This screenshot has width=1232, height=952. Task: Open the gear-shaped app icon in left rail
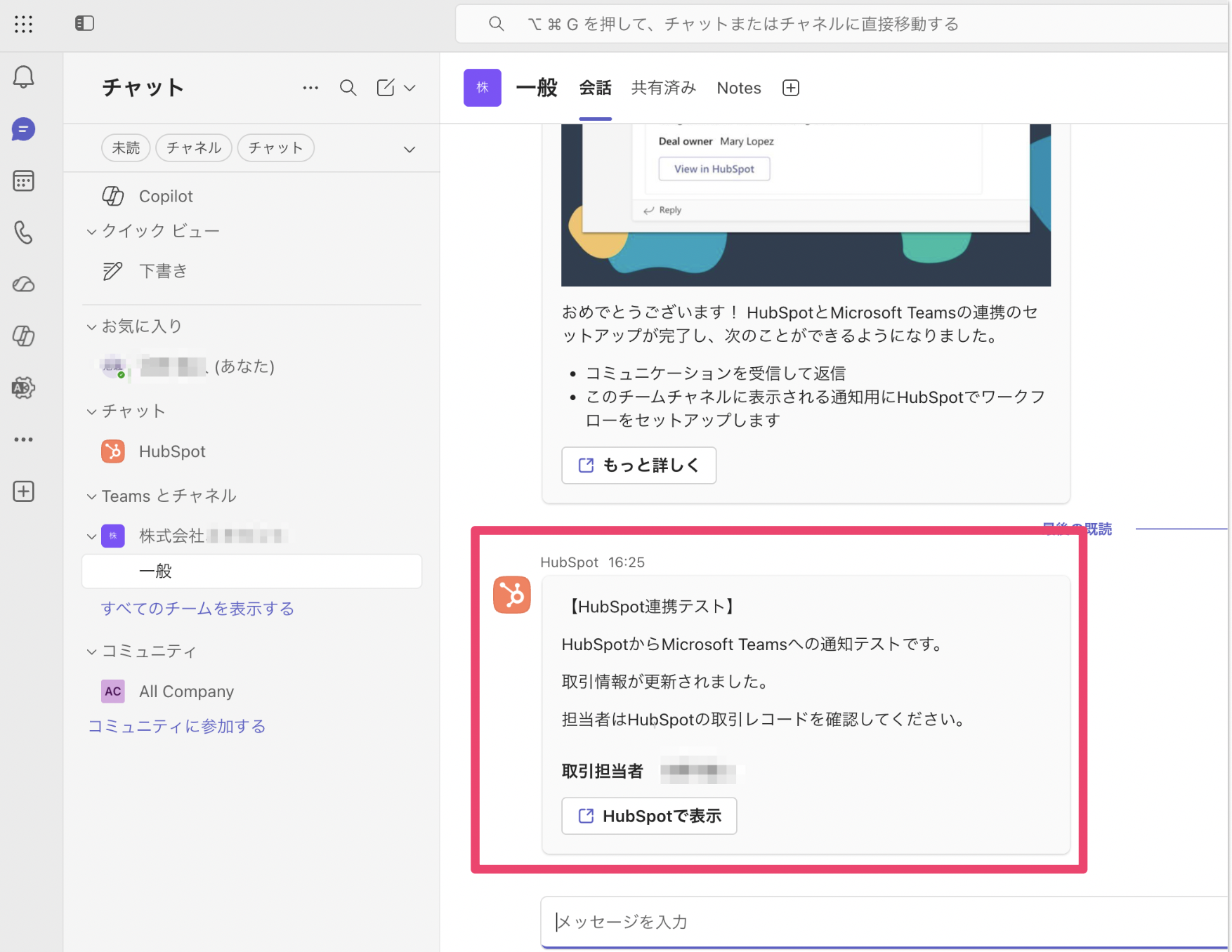pos(23,388)
